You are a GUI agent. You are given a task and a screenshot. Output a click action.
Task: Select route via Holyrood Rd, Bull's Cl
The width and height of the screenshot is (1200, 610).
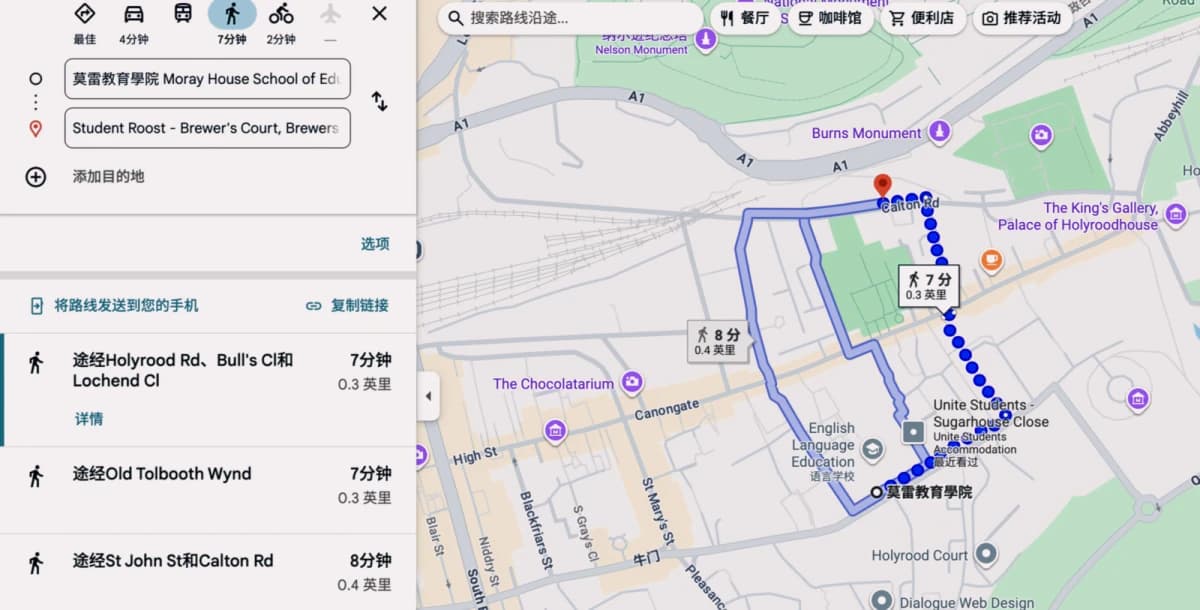tap(208, 390)
